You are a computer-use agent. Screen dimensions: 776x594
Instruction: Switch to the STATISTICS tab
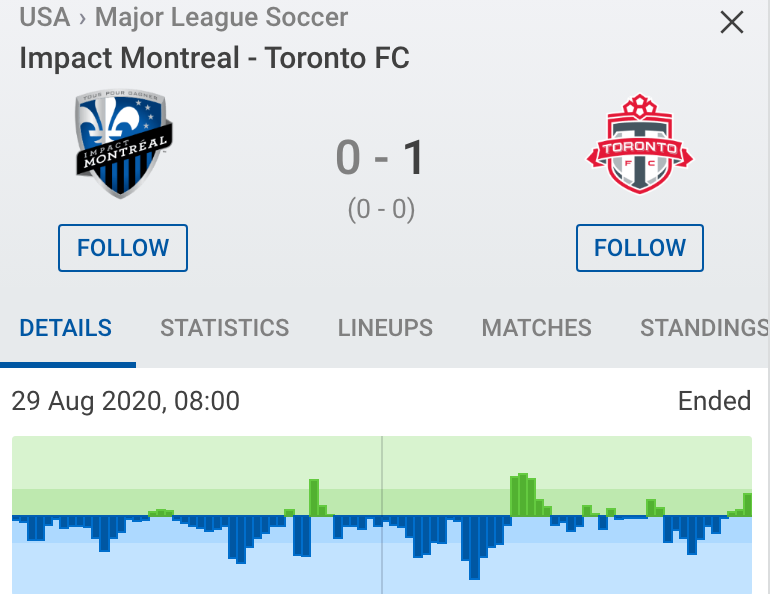(225, 328)
